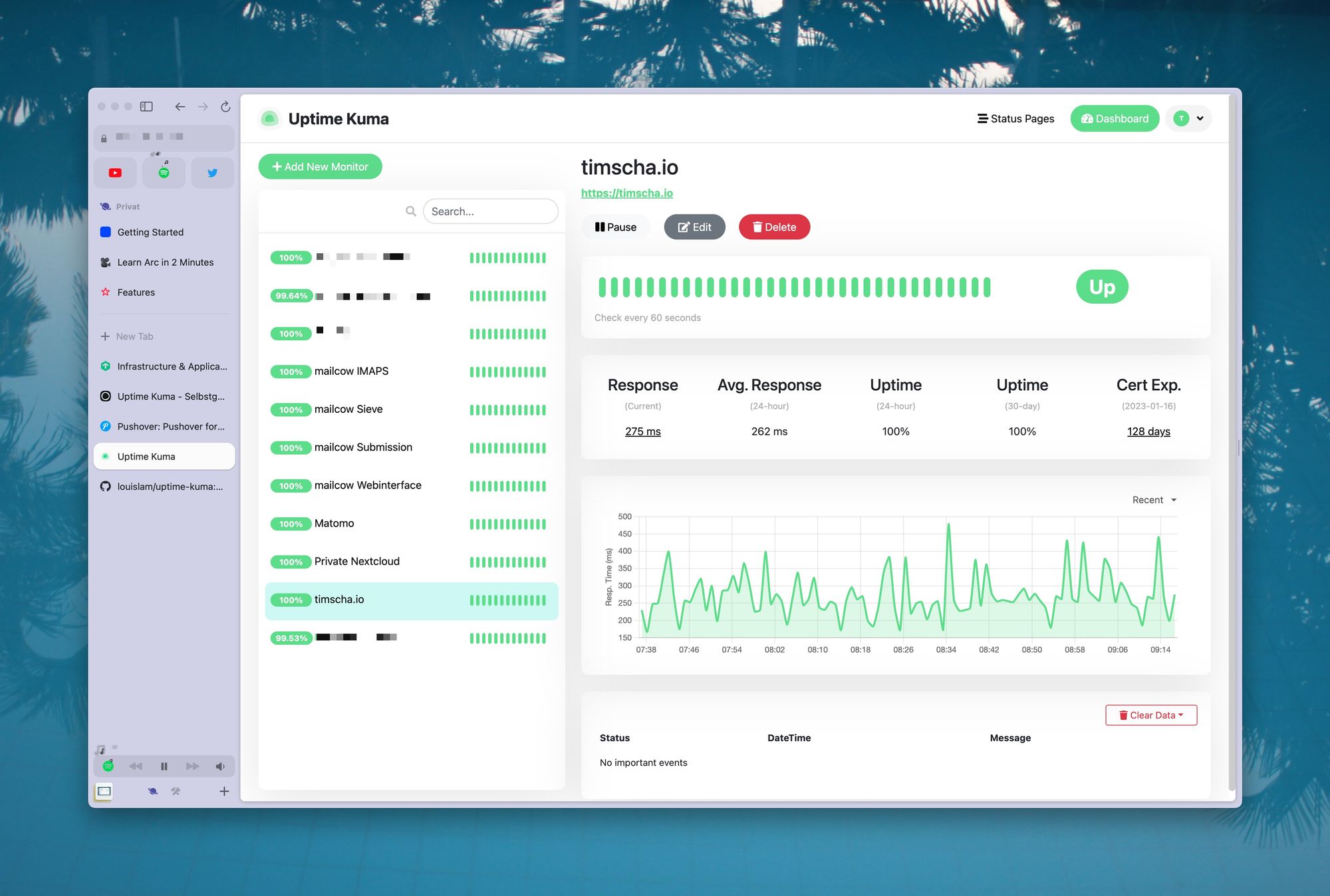Screen dimensions: 1330x896
Task: Pause music in the mini player
Action: [x=164, y=766]
